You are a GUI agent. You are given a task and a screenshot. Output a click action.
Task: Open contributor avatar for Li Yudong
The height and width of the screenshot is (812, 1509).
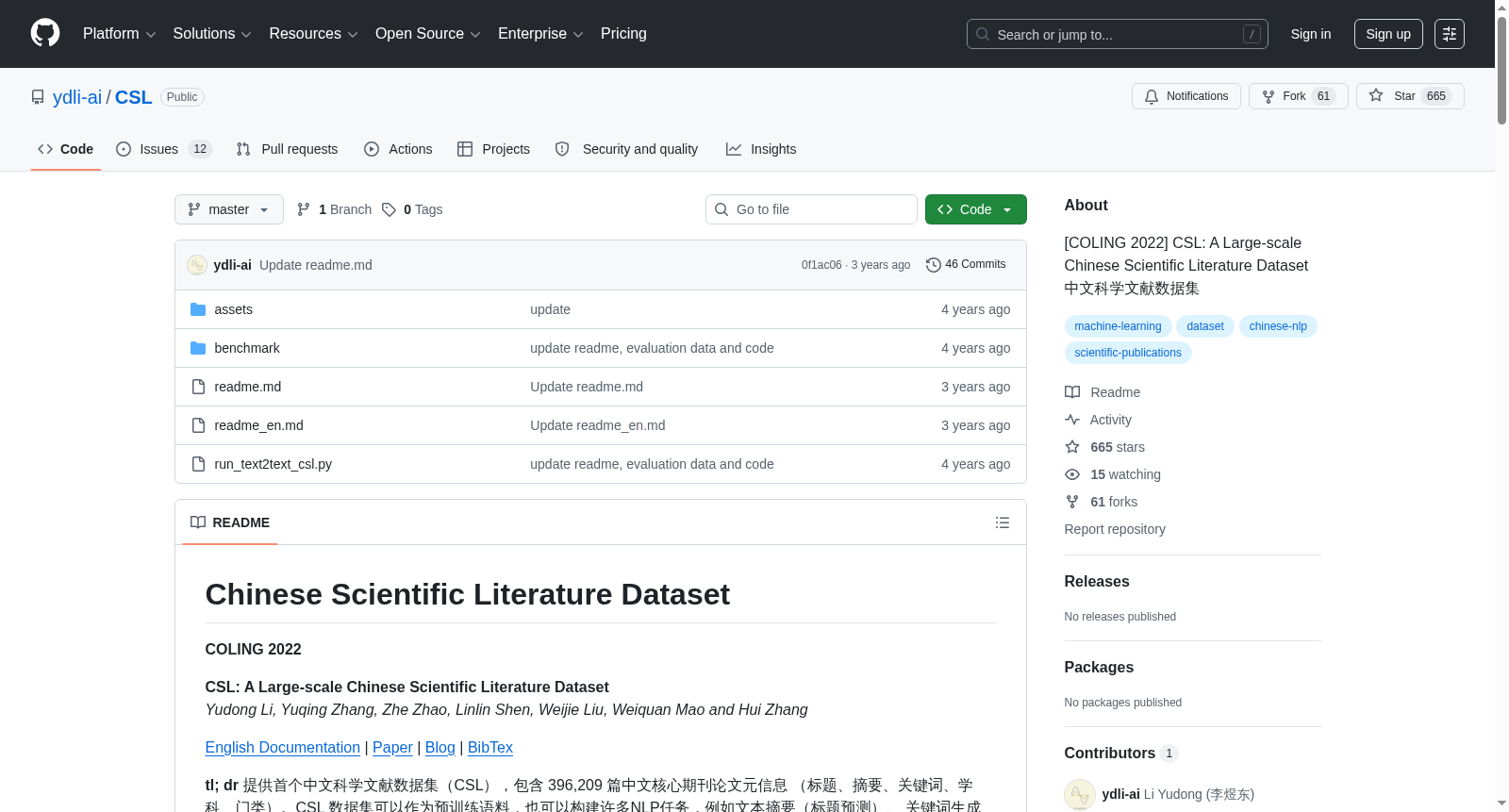[x=1080, y=795]
